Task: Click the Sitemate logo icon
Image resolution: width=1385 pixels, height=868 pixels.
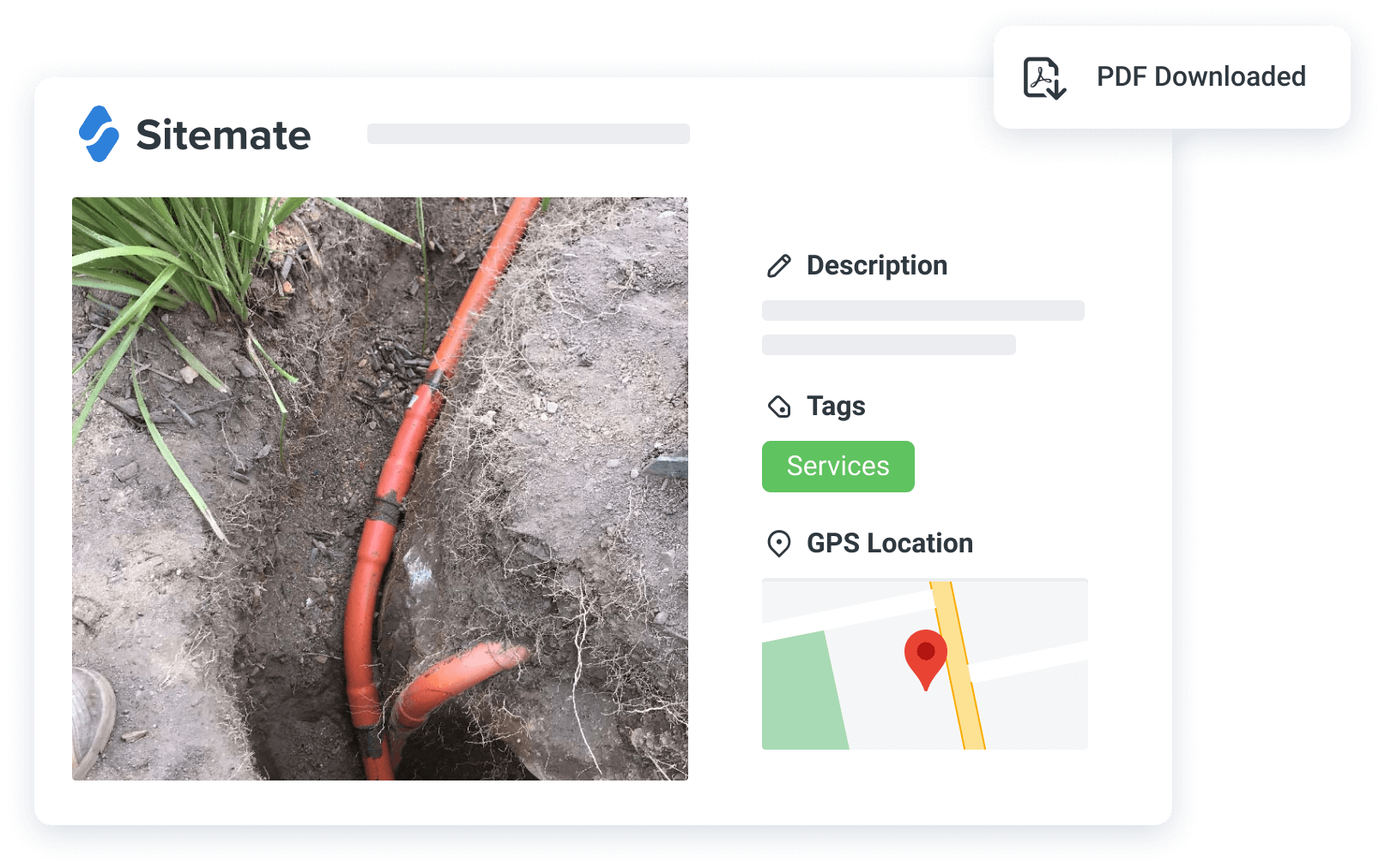Action: tap(99, 134)
